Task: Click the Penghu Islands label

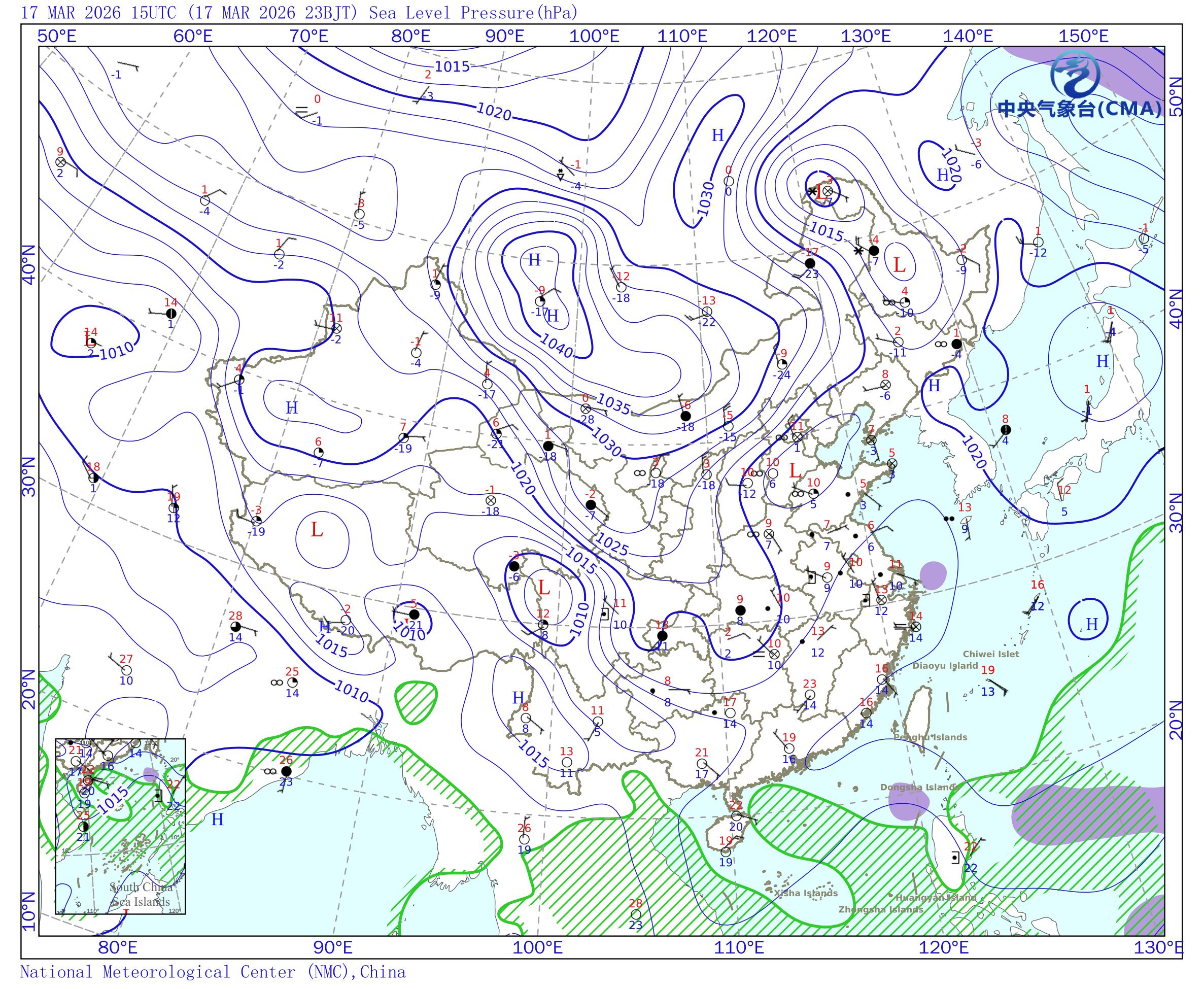Action: (930, 737)
